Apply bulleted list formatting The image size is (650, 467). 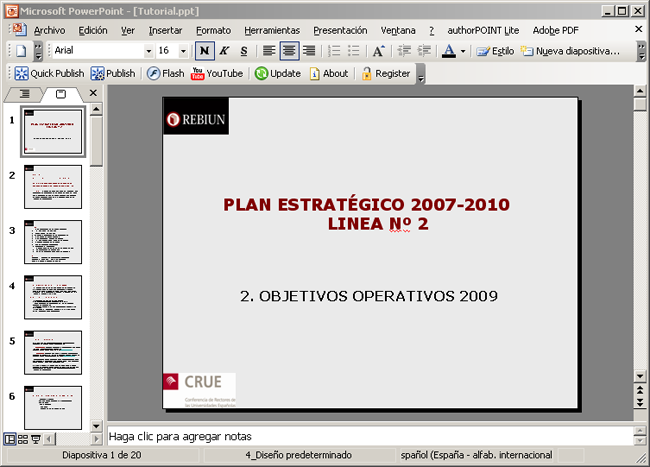point(354,51)
